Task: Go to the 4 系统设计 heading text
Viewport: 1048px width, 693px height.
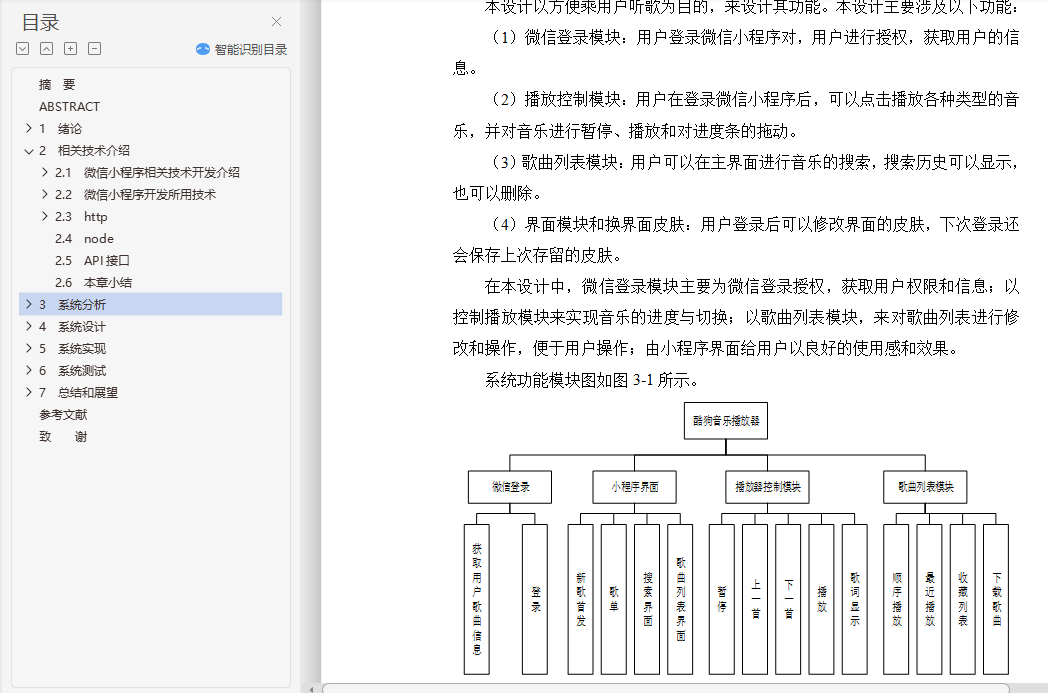Action: (x=72, y=327)
